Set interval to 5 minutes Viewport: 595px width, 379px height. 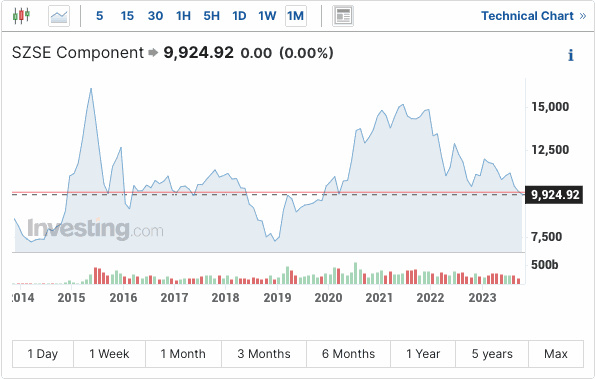tap(99, 16)
